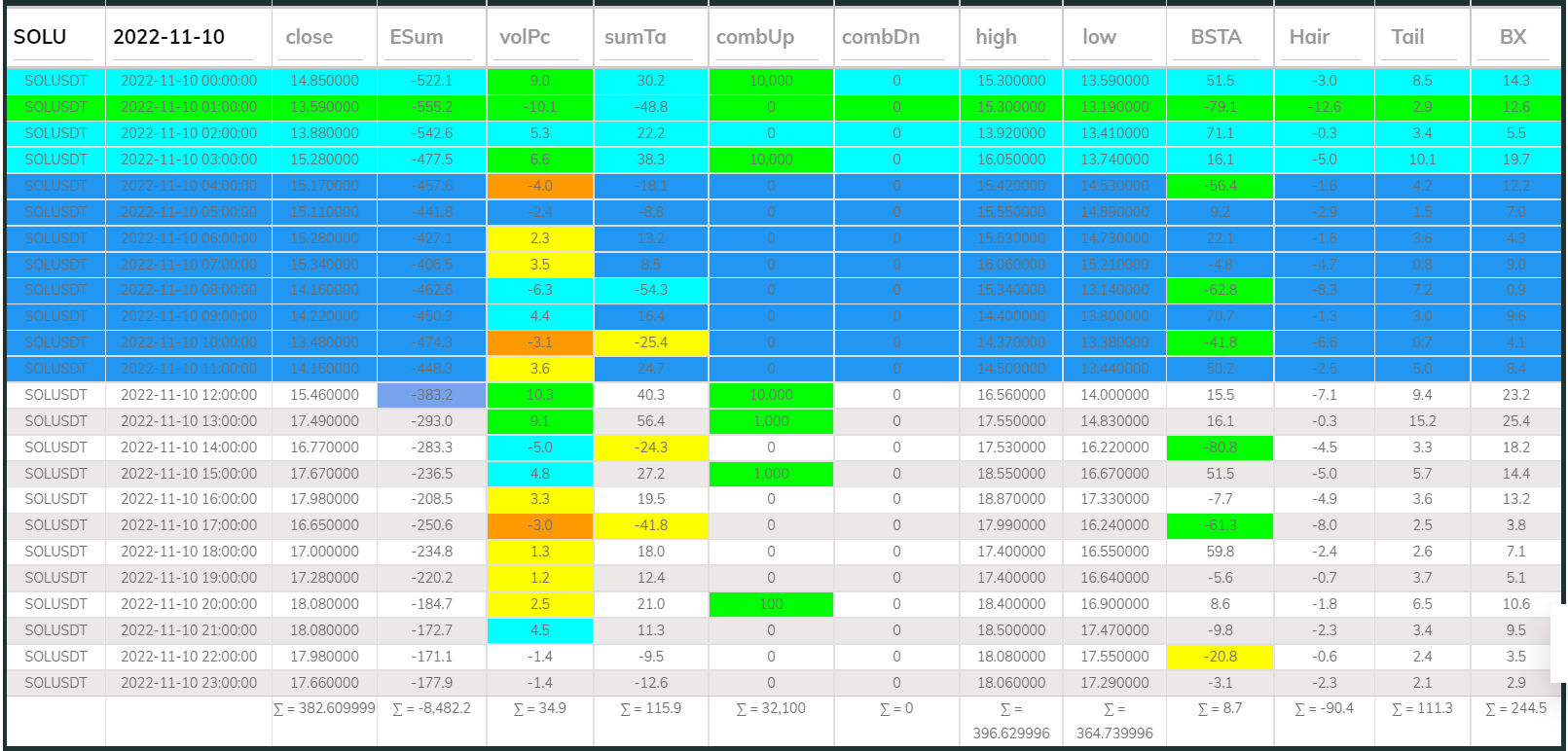Sort by the combUp column header
The width and height of the screenshot is (1568, 751).
coord(755,37)
